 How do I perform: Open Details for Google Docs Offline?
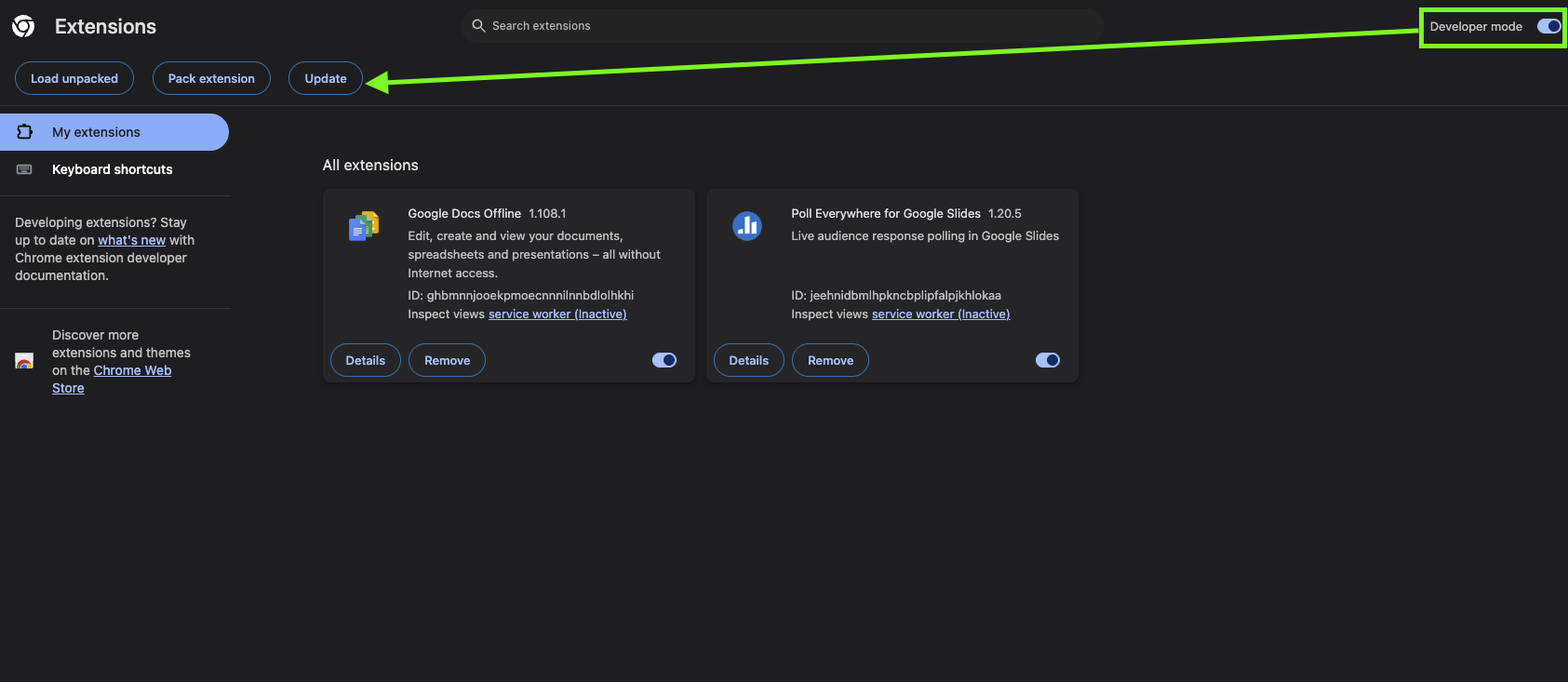[366, 360]
